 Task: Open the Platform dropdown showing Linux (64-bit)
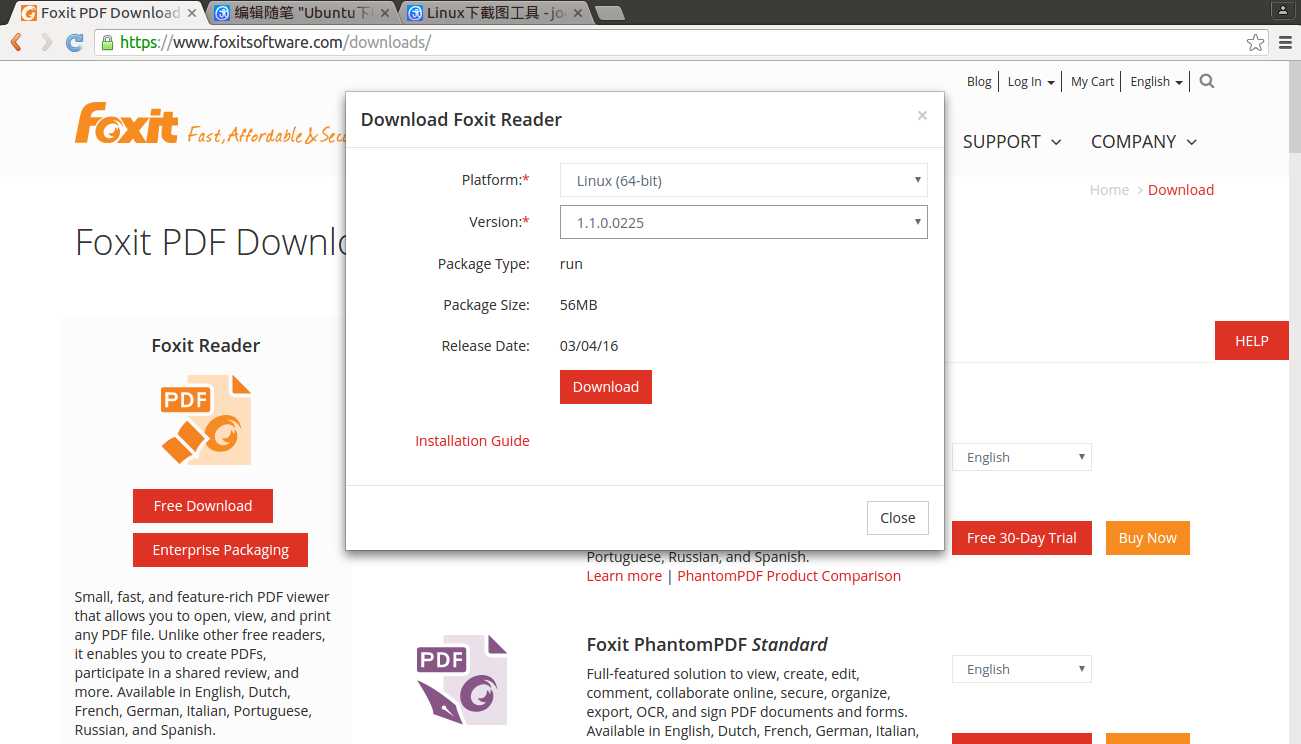coord(744,181)
